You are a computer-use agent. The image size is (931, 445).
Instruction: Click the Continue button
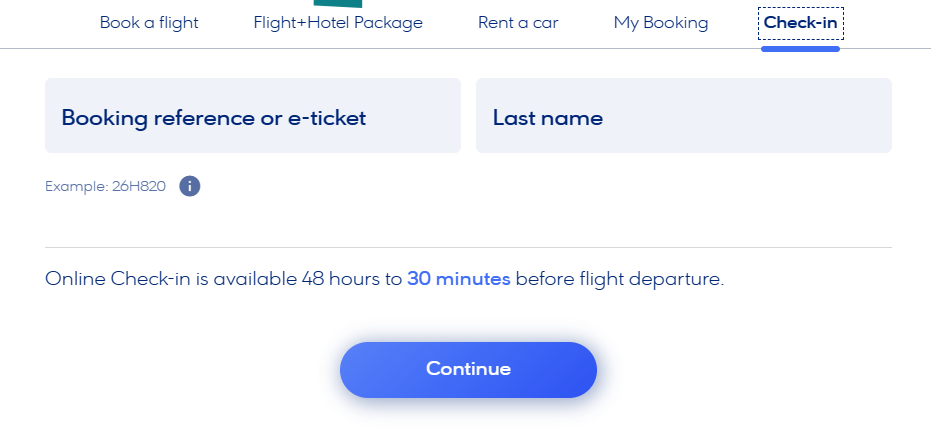click(468, 370)
